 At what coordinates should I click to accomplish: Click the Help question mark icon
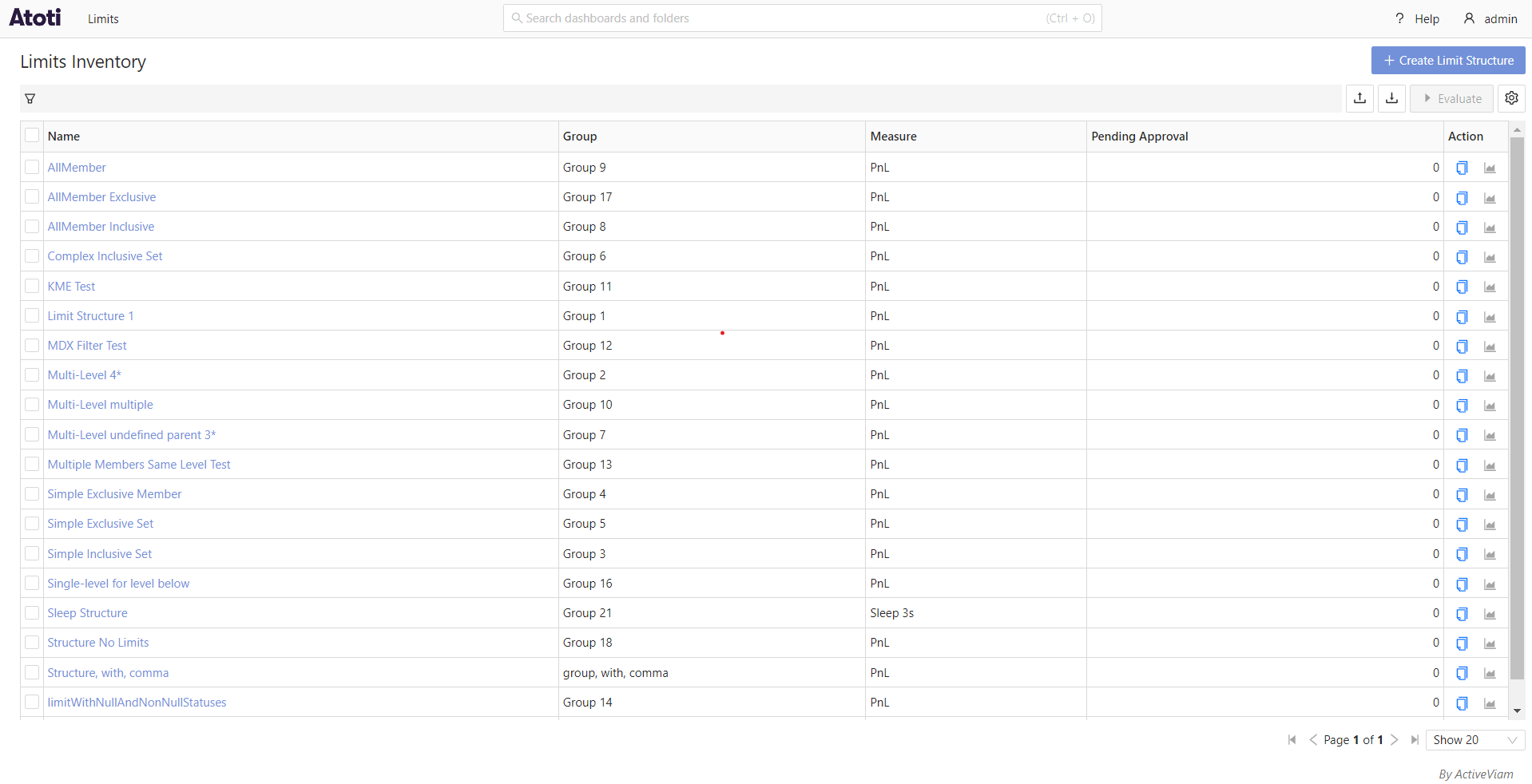coord(1399,18)
